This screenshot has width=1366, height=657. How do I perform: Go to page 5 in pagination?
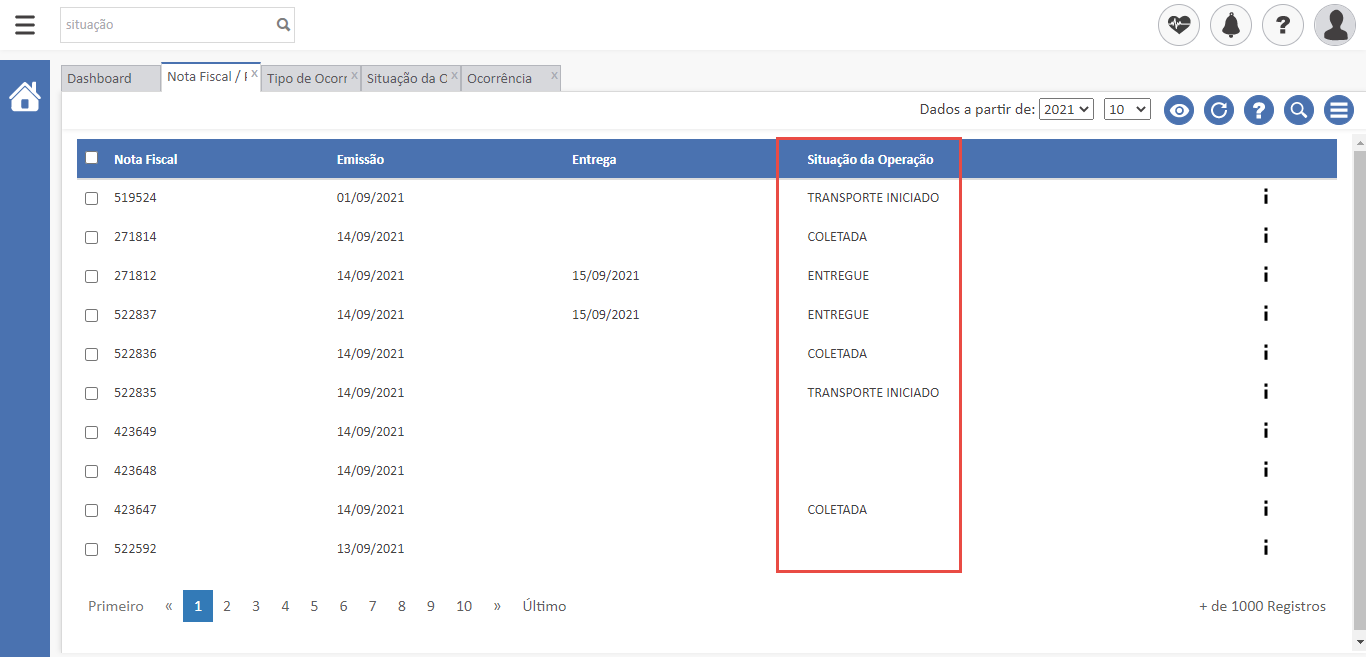(x=314, y=606)
